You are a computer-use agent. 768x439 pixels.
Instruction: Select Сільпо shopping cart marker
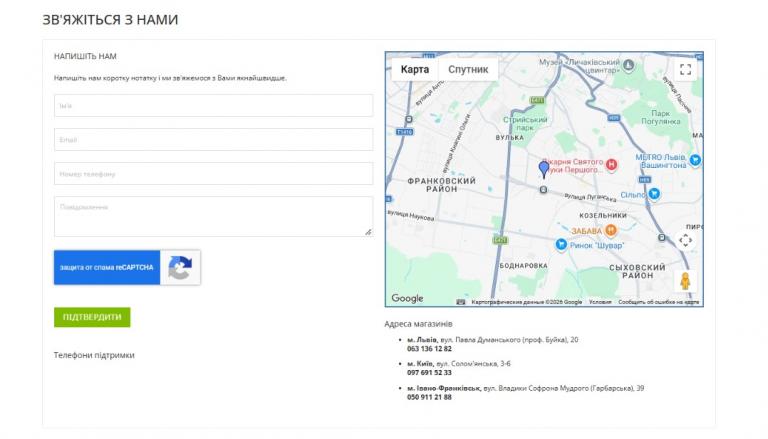[x=654, y=194]
